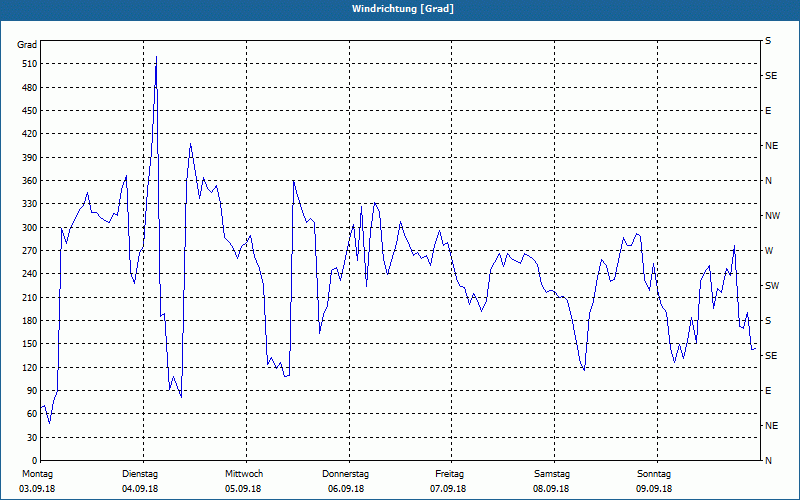Click the 'Grad' axis unit label
The height and width of the screenshot is (500, 800).
pos(27,45)
